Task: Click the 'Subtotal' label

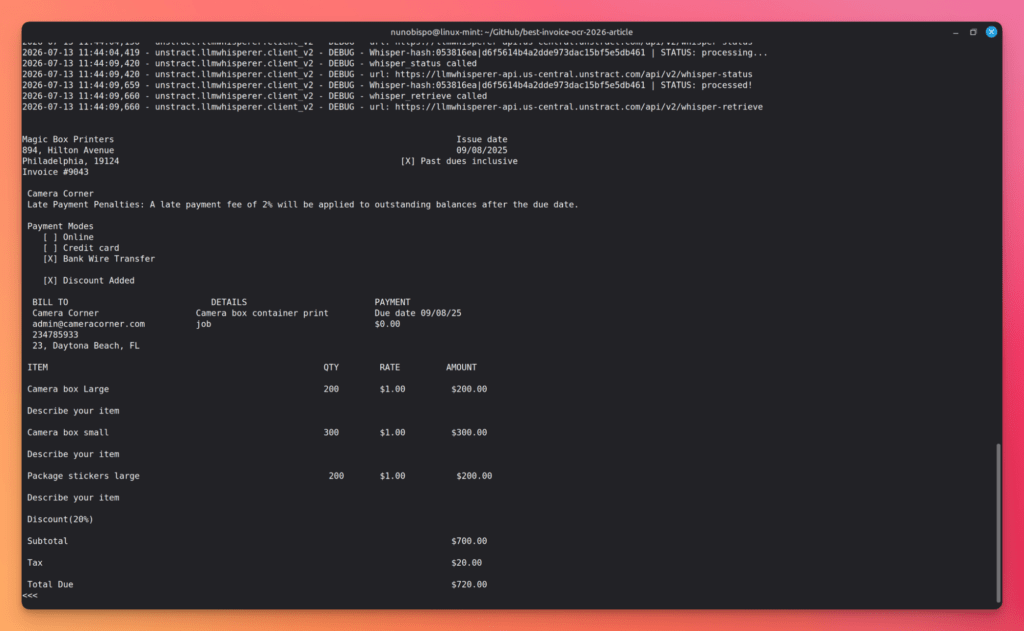Action: (x=48, y=542)
